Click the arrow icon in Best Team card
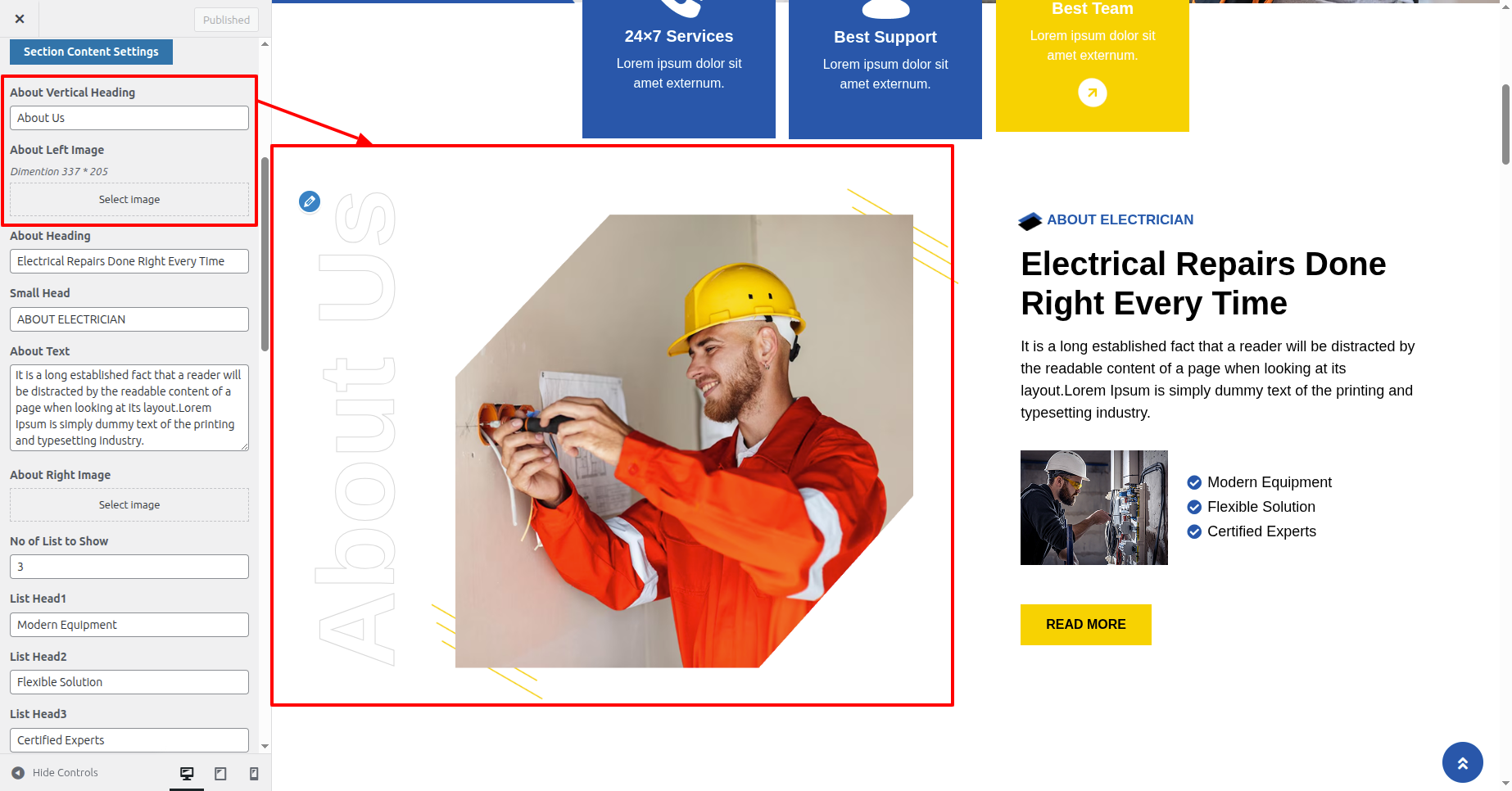 (x=1092, y=93)
